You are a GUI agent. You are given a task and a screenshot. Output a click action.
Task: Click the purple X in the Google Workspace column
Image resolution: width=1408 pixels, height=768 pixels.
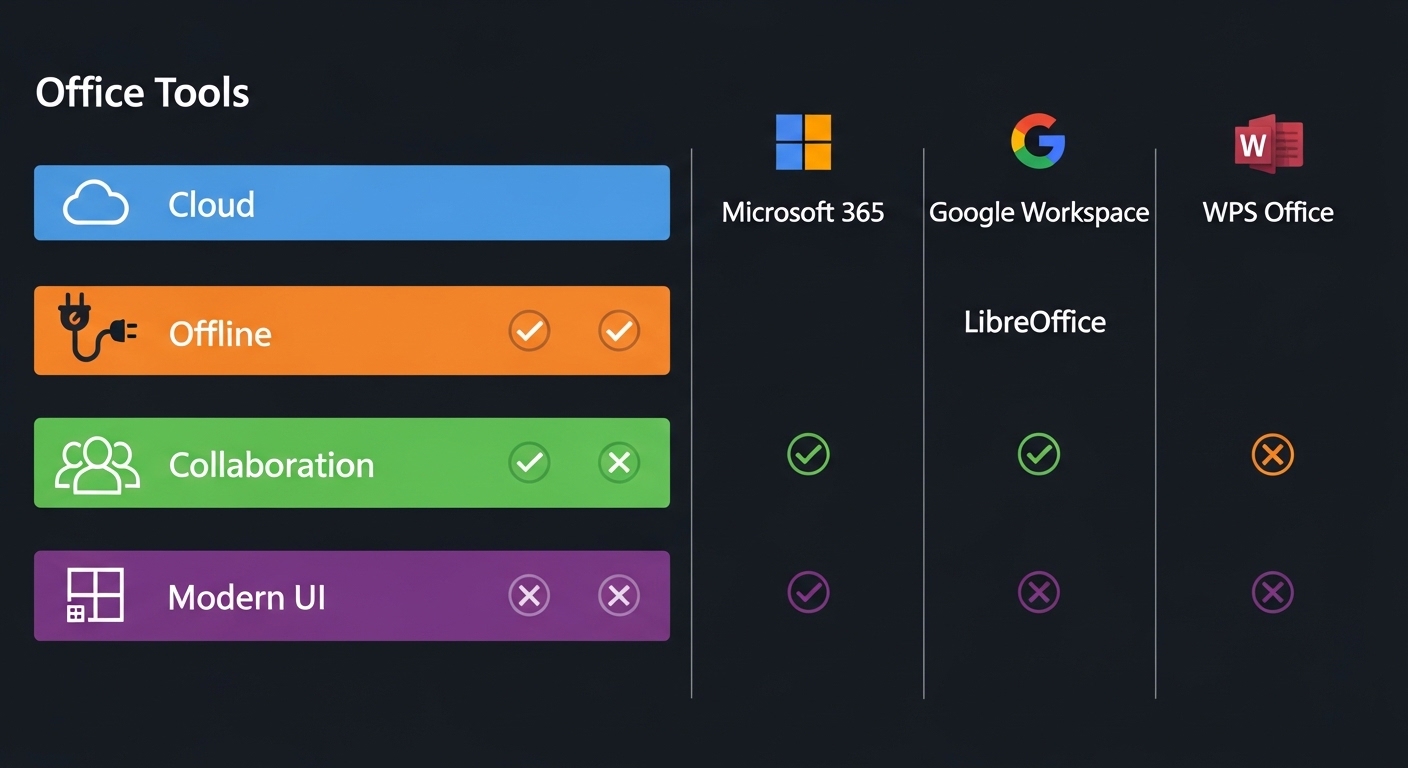click(1039, 591)
